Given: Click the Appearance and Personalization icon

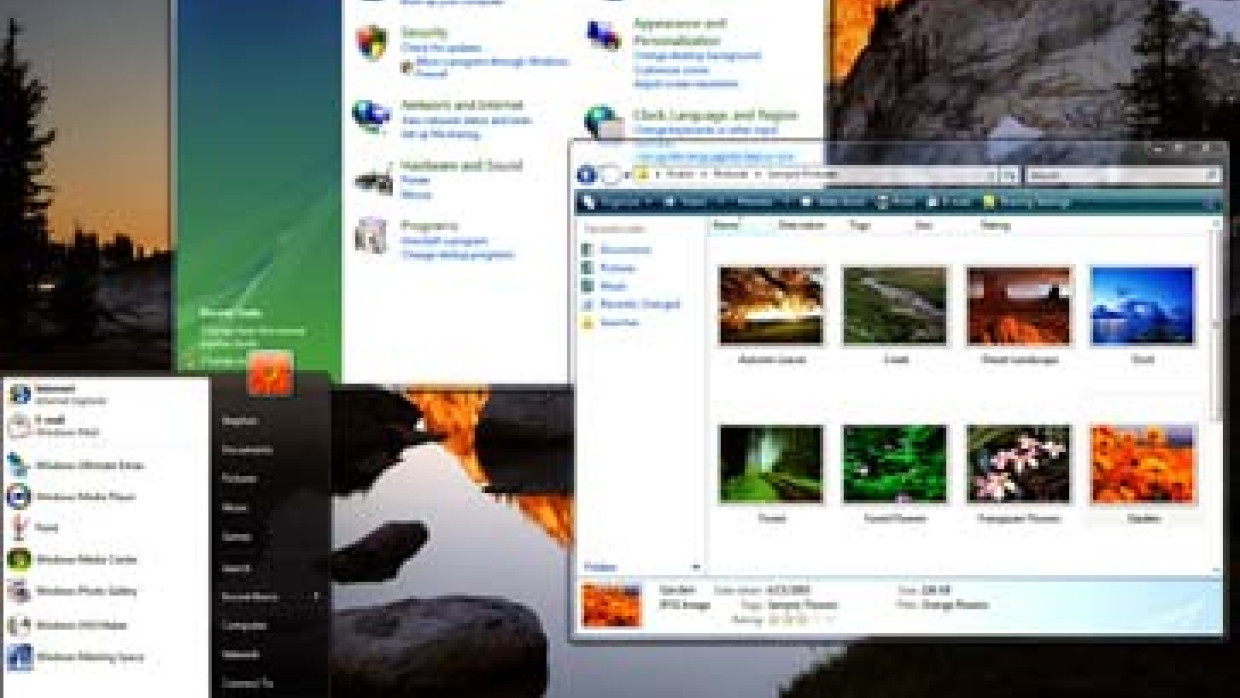Looking at the screenshot, I should 603,36.
